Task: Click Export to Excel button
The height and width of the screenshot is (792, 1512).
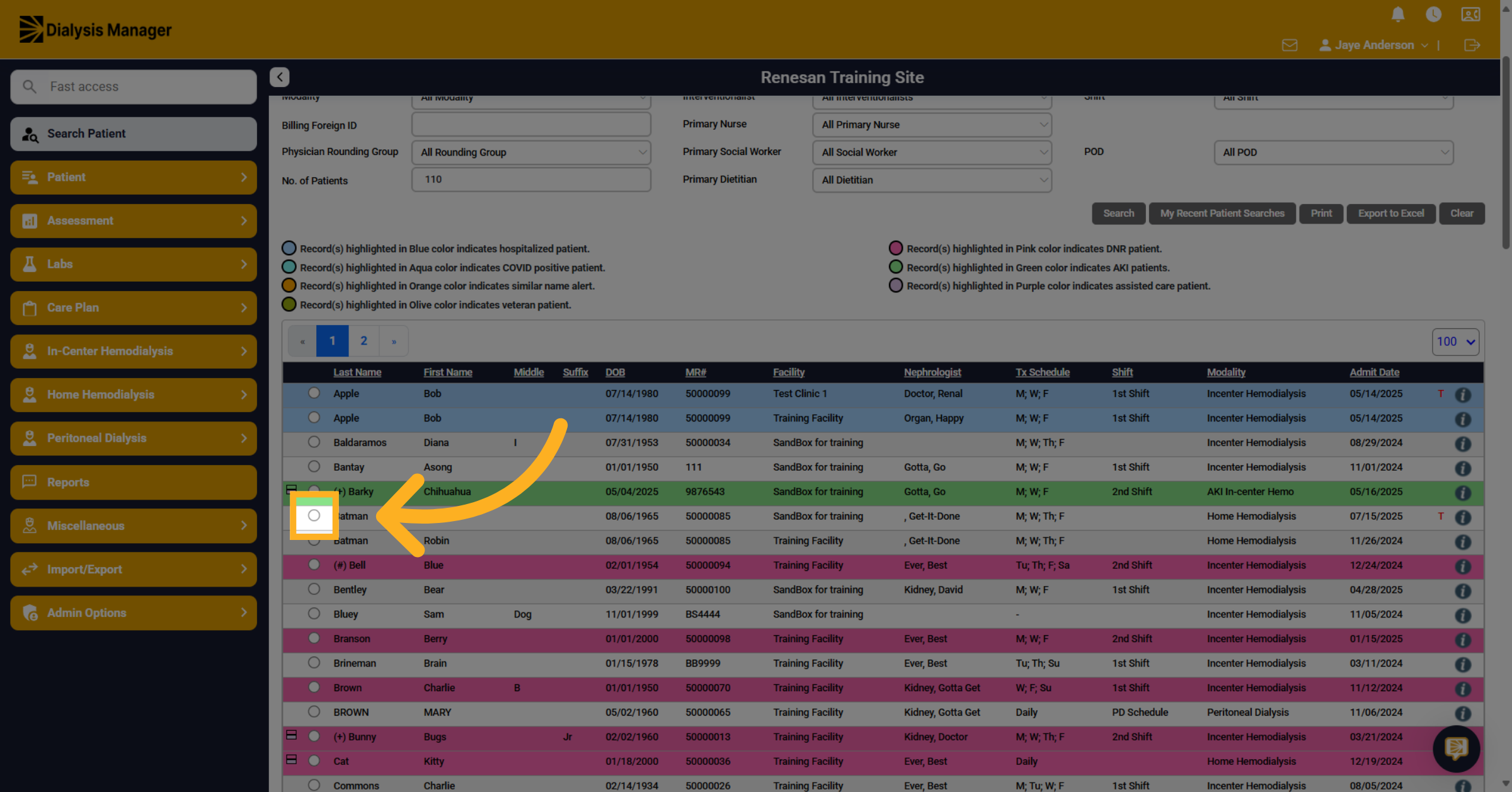Action: tap(1391, 214)
